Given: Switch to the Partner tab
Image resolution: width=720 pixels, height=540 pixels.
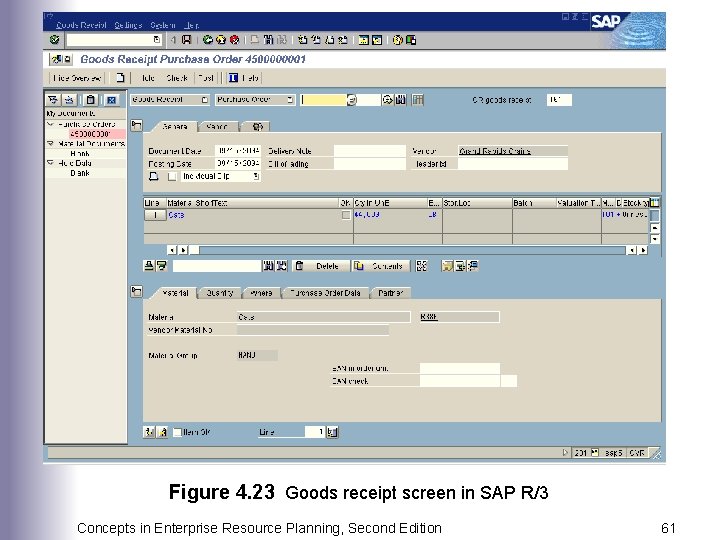Looking at the screenshot, I should [x=390, y=293].
